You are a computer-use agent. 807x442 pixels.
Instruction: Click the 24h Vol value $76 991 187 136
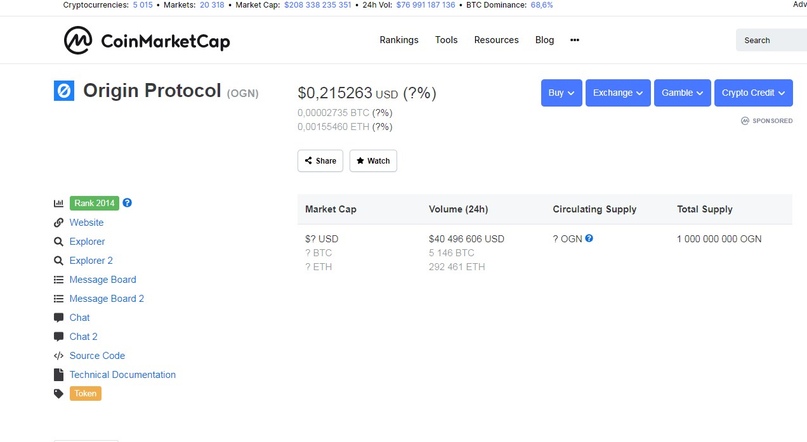tap(426, 5)
